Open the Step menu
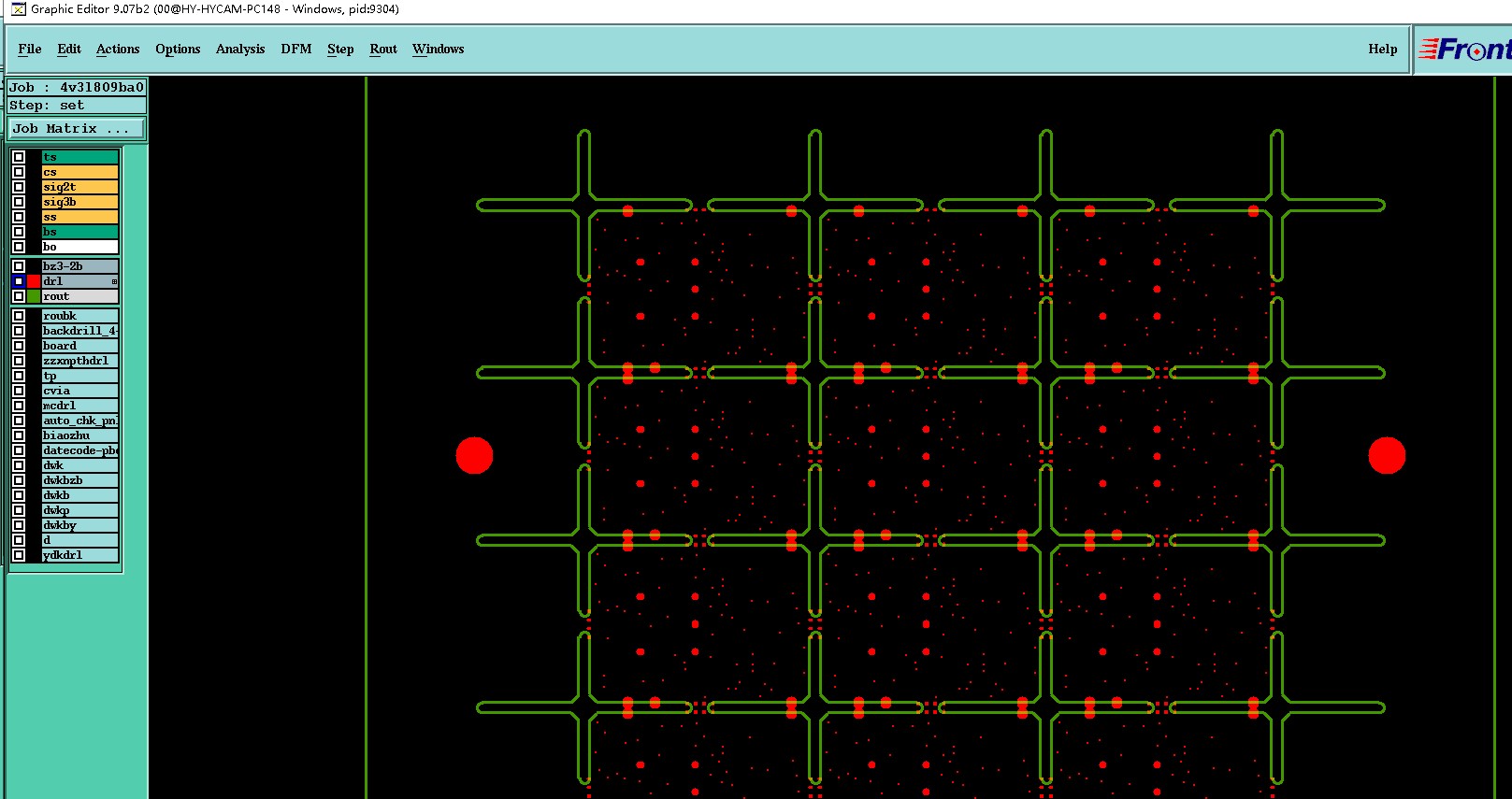The height and width of the screenshot is (799, 1512). point(340,50)
